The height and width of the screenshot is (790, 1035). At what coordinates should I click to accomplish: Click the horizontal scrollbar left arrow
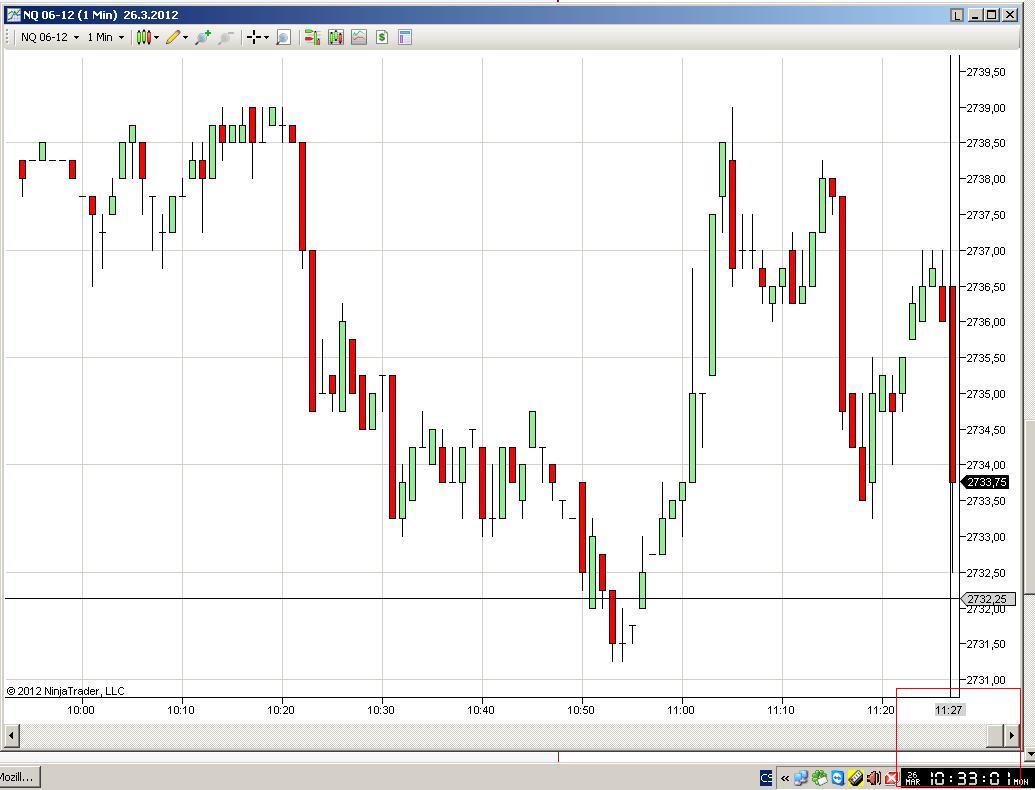point(11,735)
